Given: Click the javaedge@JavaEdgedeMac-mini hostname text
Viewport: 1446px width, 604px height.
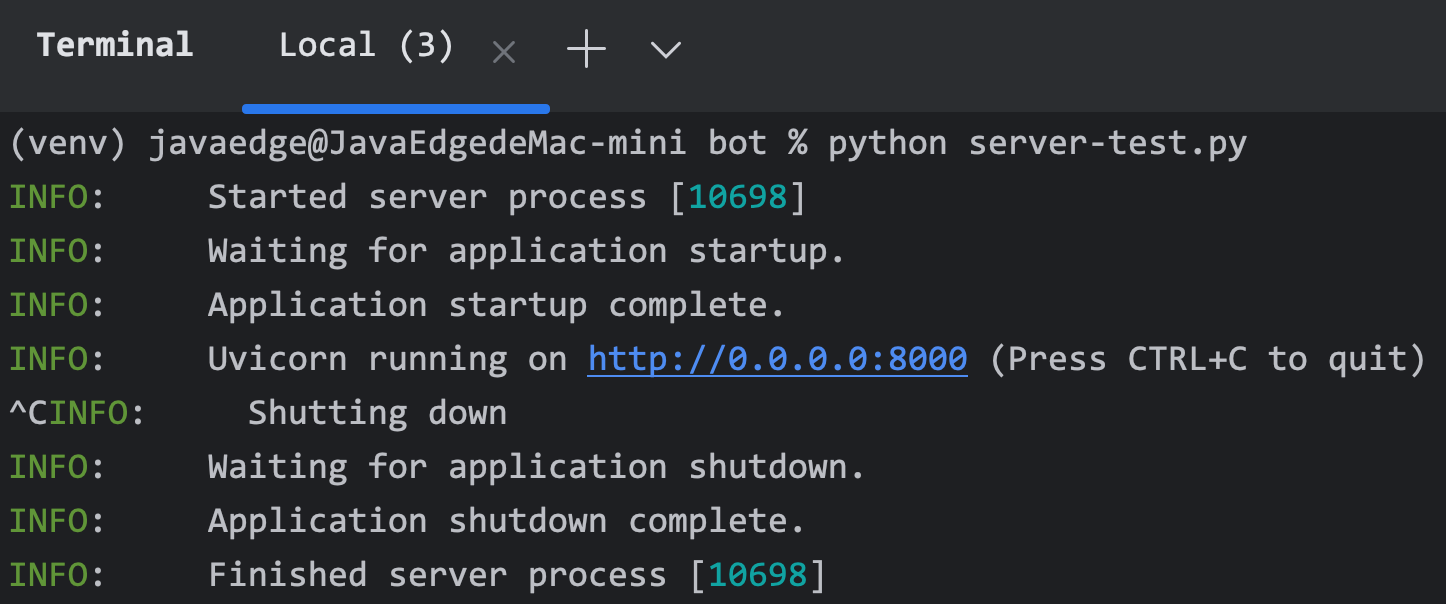Looking at the screenshot, I should click(417, 144).
